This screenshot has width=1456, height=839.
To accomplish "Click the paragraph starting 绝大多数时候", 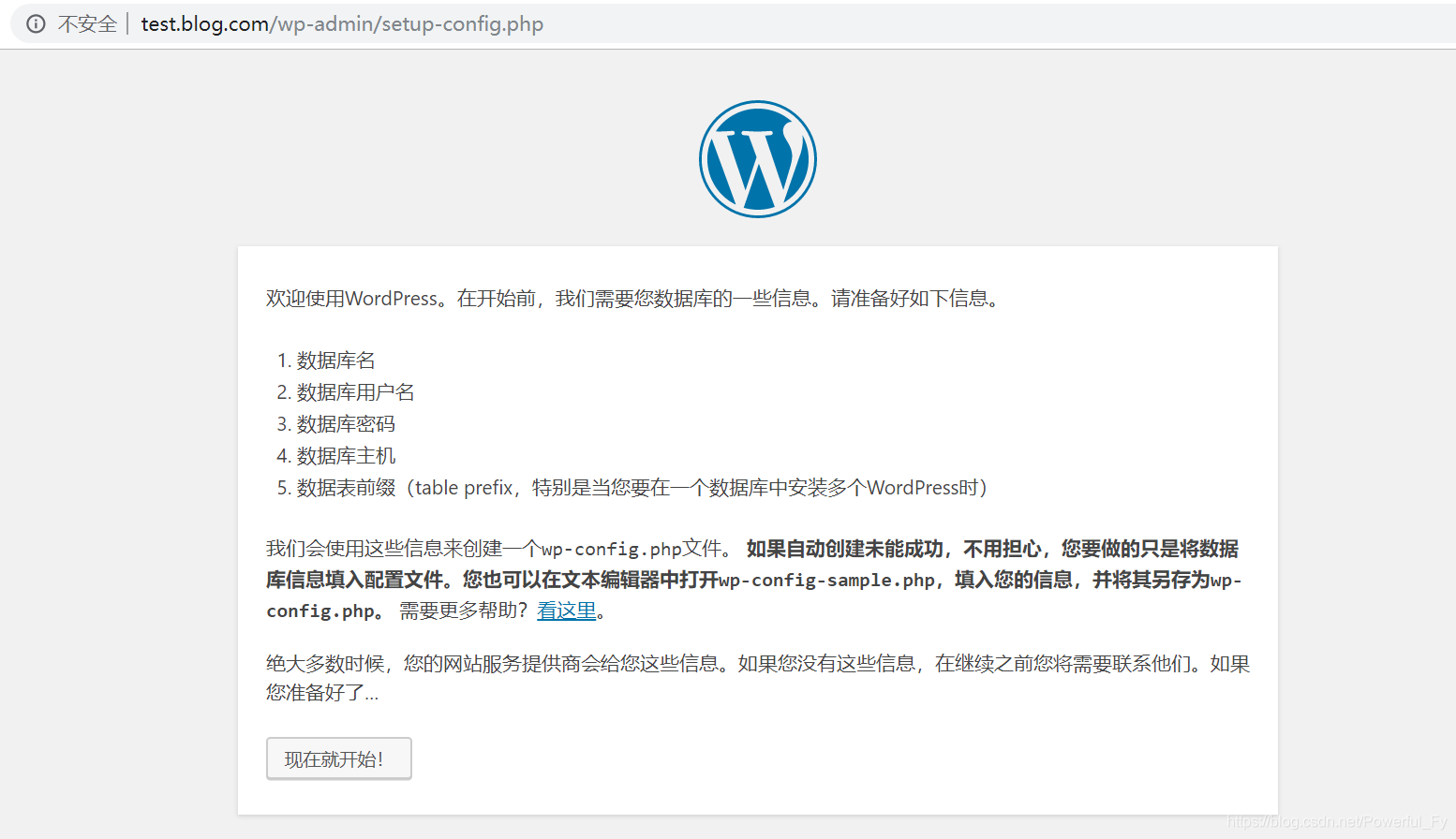I will [x=758, y=678].
